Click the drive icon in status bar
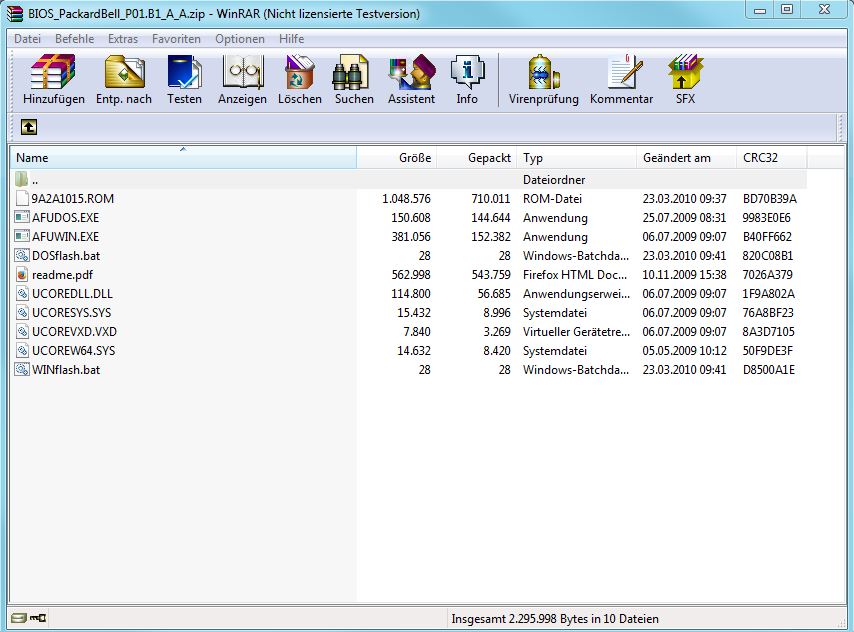The width and height of the screenshot is (854, 632). 19,618
